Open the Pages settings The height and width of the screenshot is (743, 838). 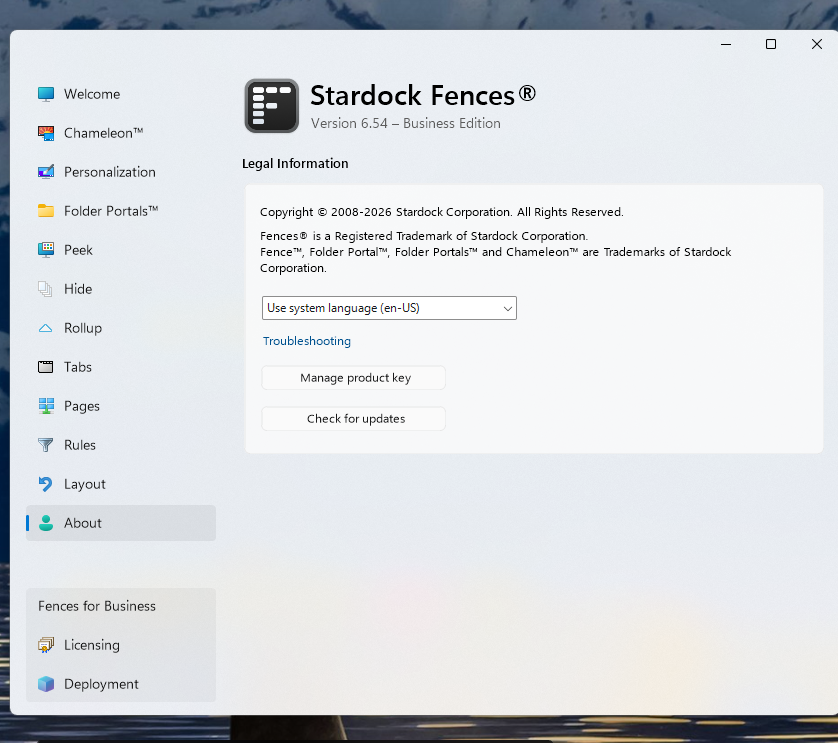[121, 406]
